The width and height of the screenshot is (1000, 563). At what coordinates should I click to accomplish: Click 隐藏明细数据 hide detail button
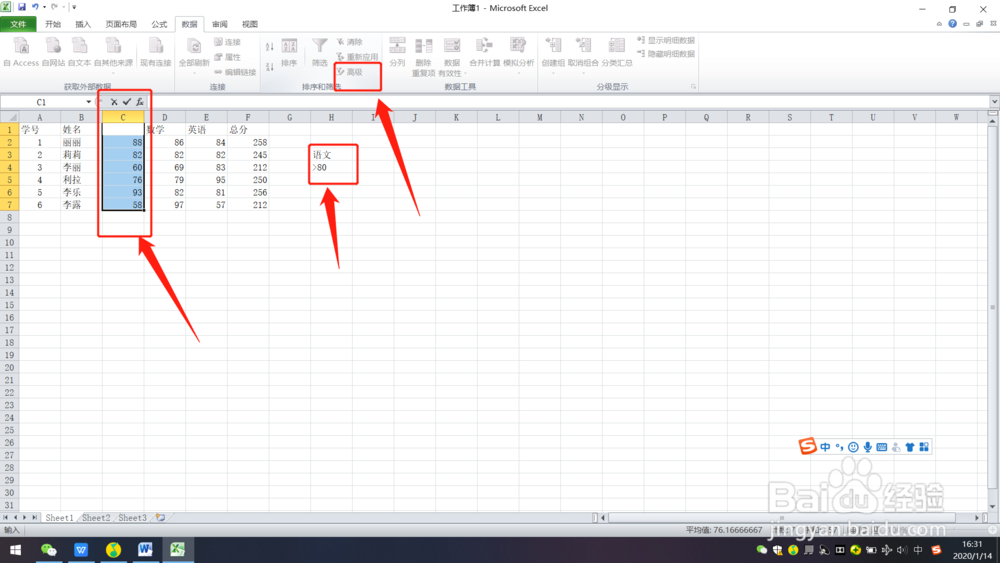tap(666, 54)
